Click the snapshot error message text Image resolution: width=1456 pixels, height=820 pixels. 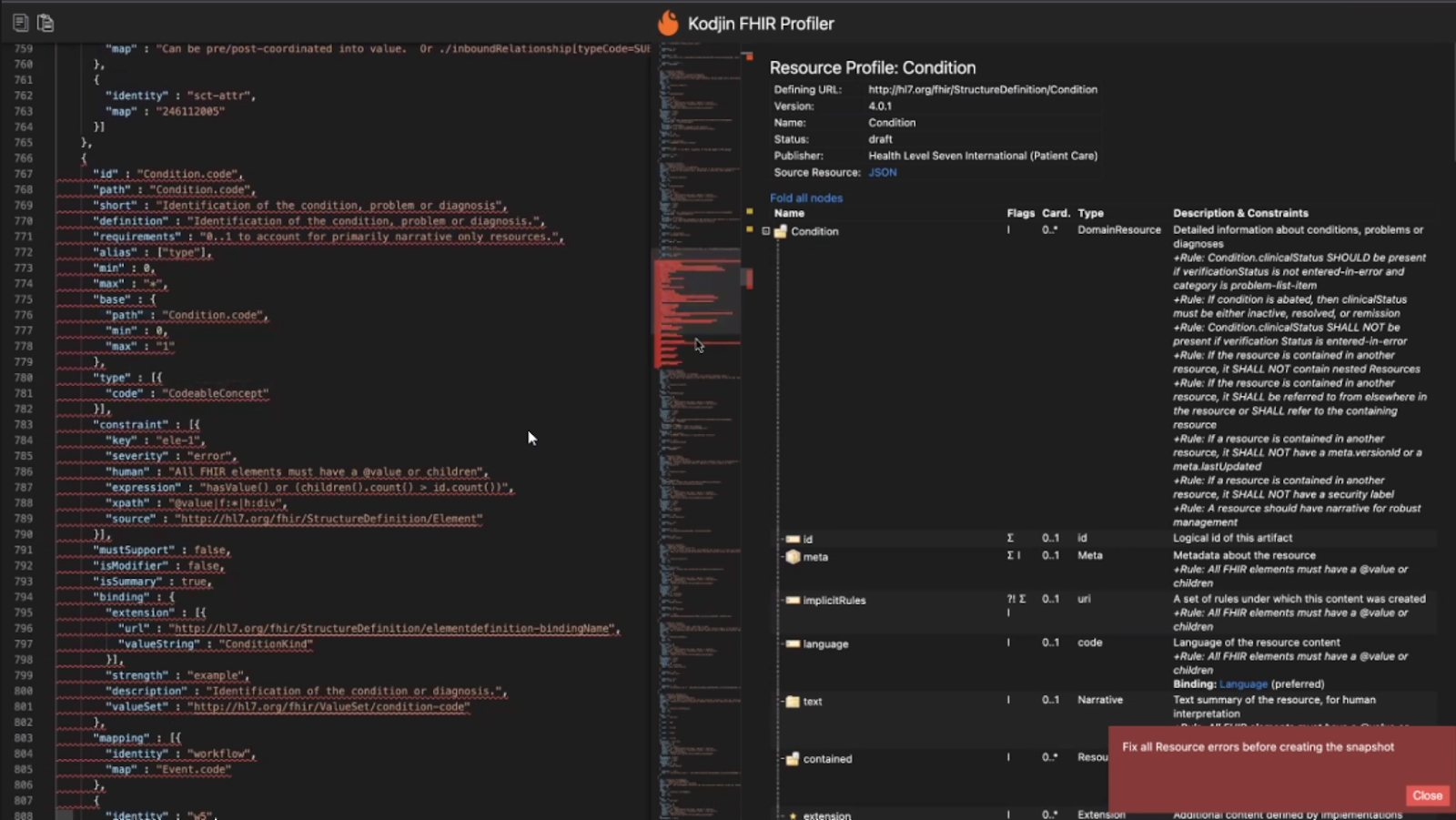1258,746
